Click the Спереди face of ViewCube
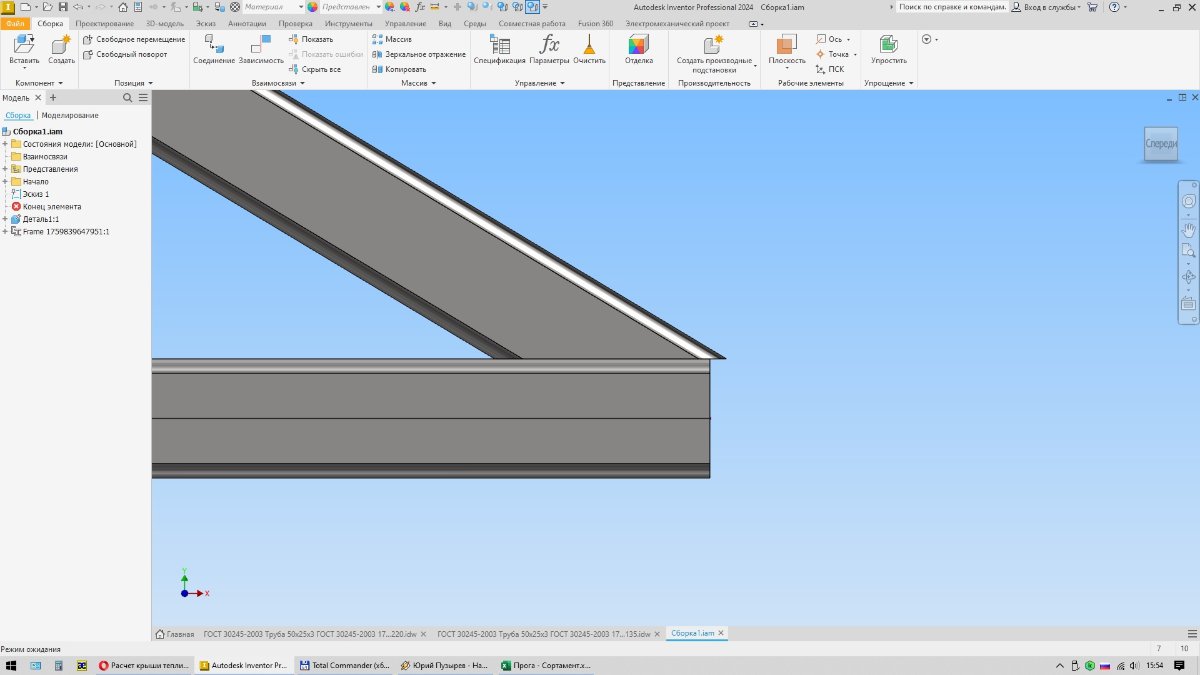The image size is (1200, 675). pyautogui.click(x=1160, y=144)
